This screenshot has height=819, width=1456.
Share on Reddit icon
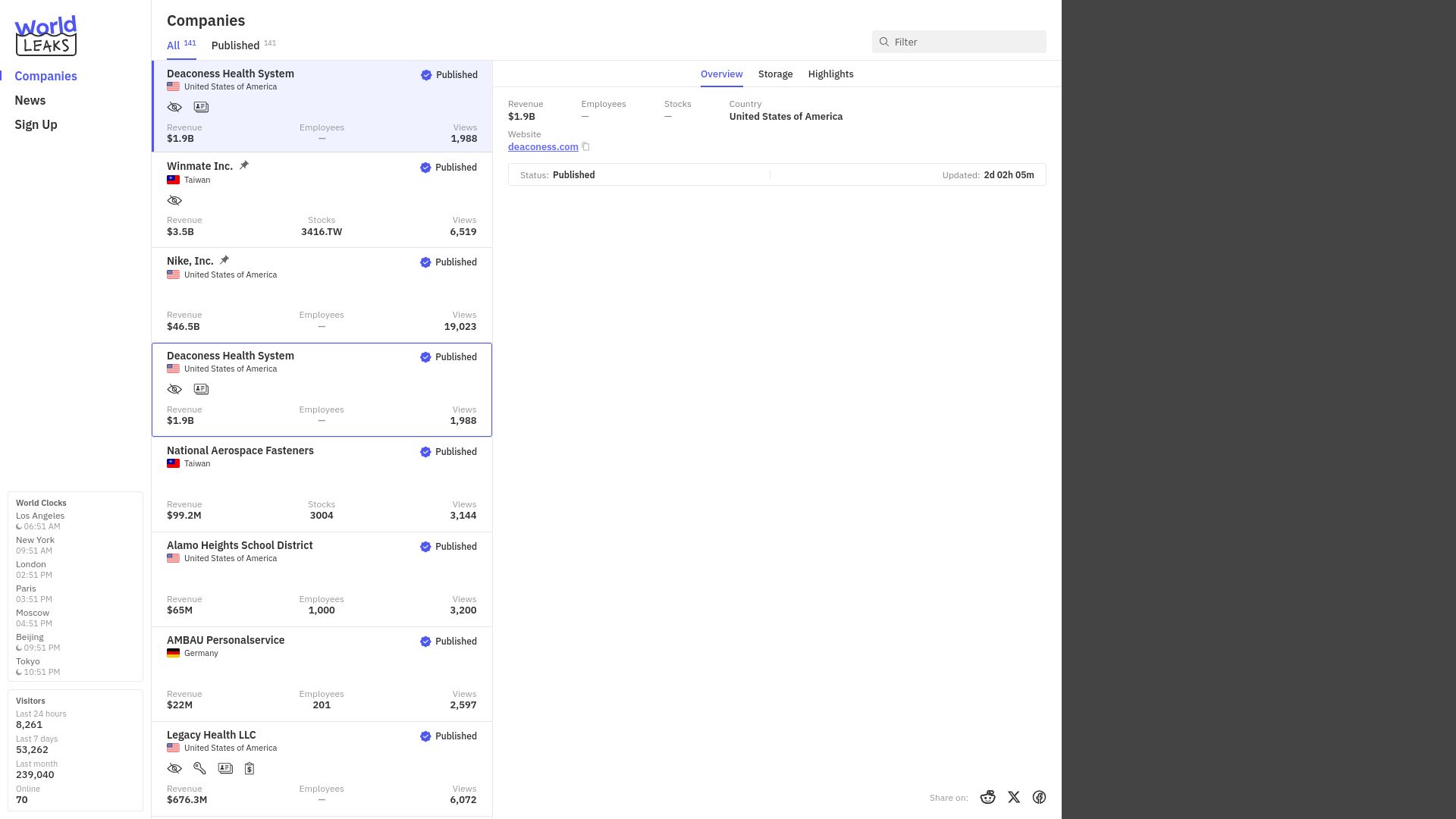coord(987,797)
